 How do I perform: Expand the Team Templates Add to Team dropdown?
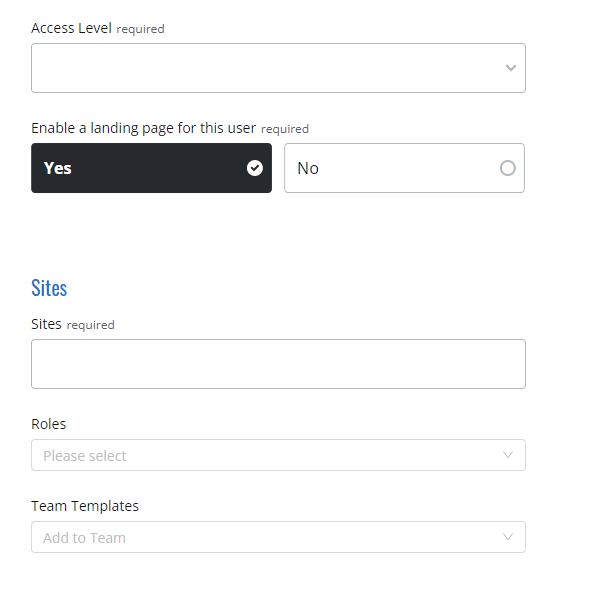pyautogui.click(x=278, y=537)
